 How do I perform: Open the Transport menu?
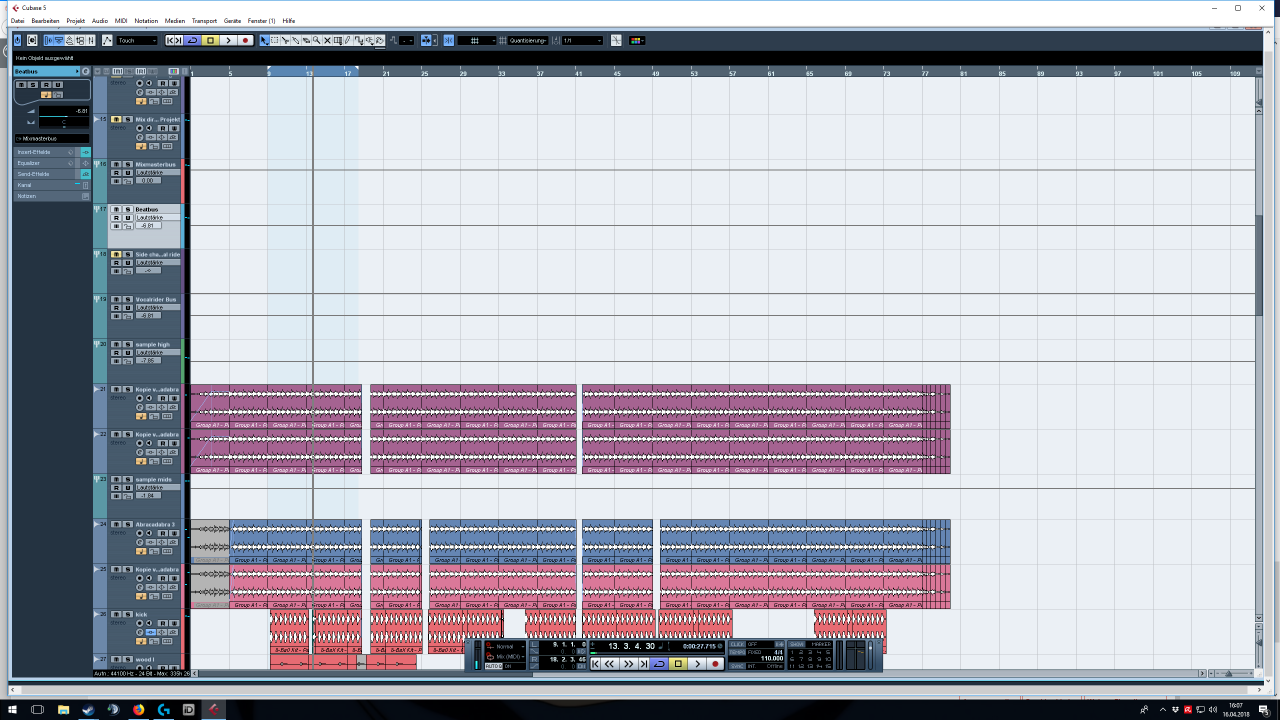(x=204, y=20)
